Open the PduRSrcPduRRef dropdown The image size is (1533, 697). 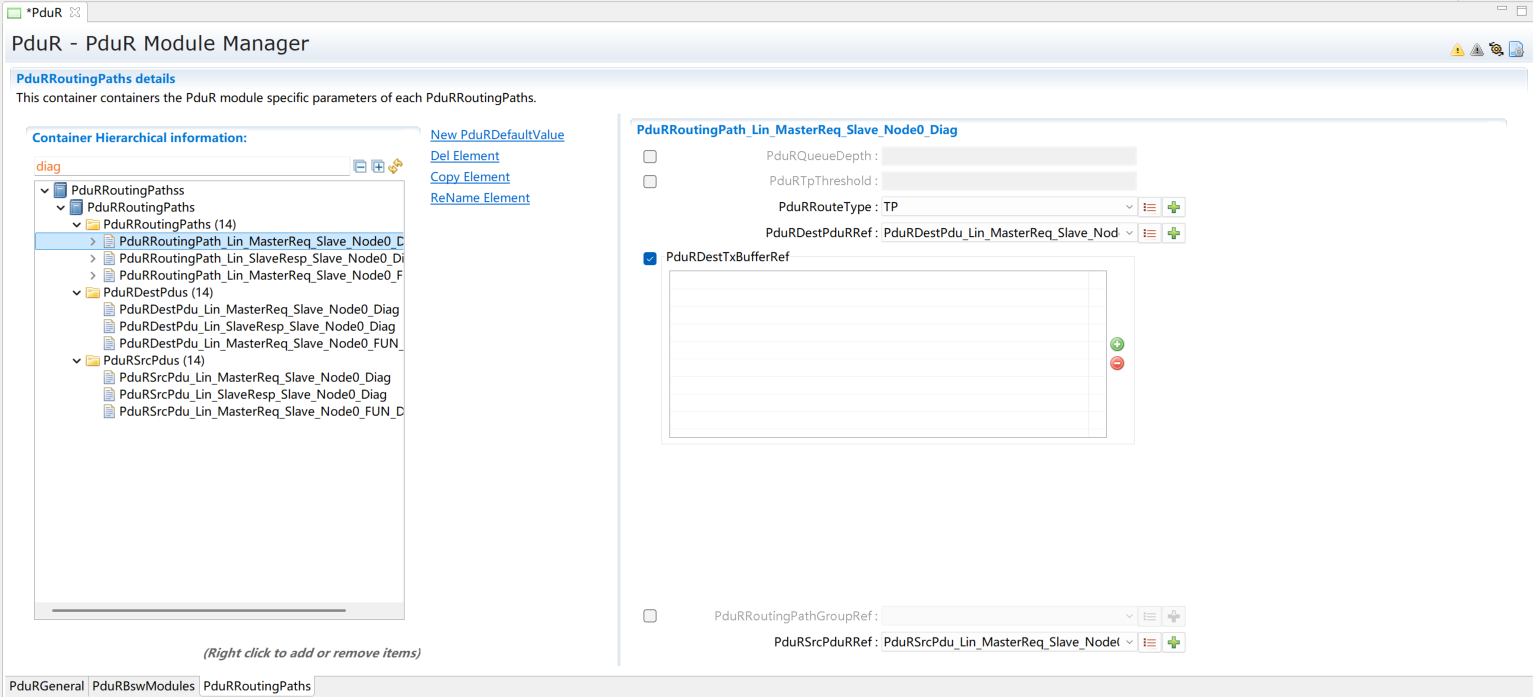point(1129,642)
